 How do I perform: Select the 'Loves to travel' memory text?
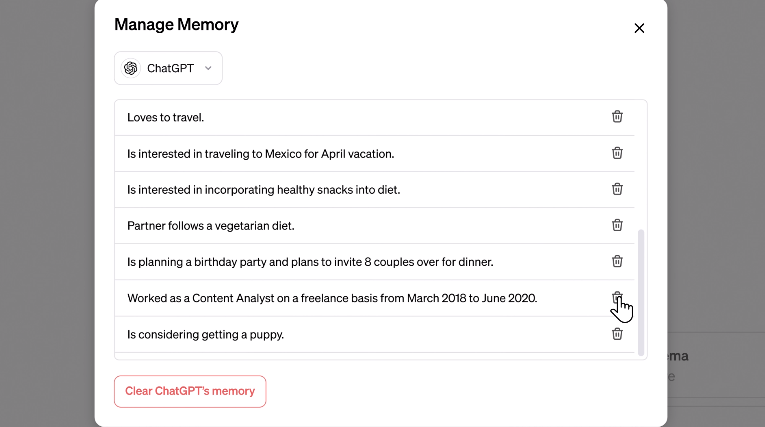(165, 118)
